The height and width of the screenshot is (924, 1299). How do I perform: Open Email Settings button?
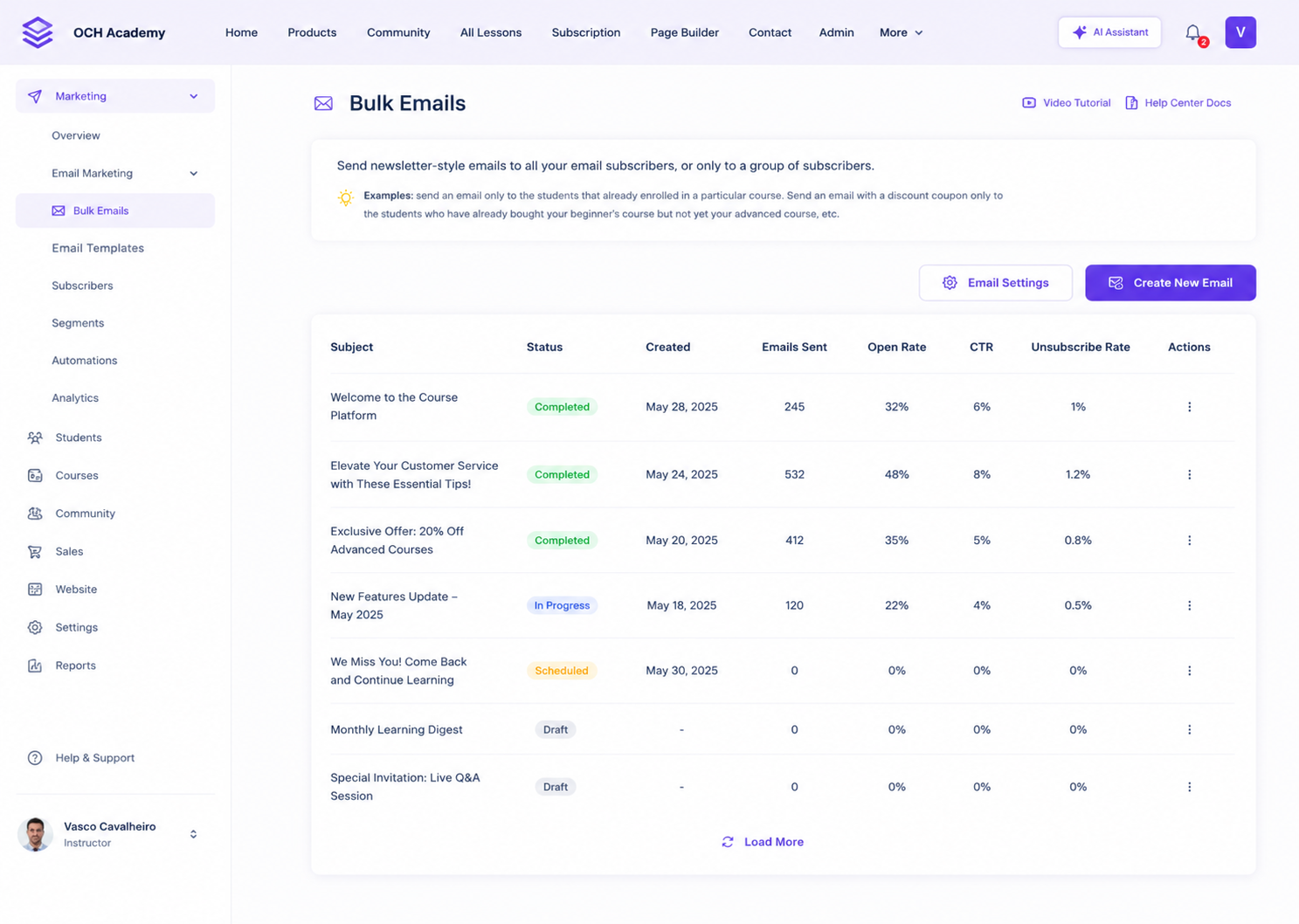tap(996, 283)
